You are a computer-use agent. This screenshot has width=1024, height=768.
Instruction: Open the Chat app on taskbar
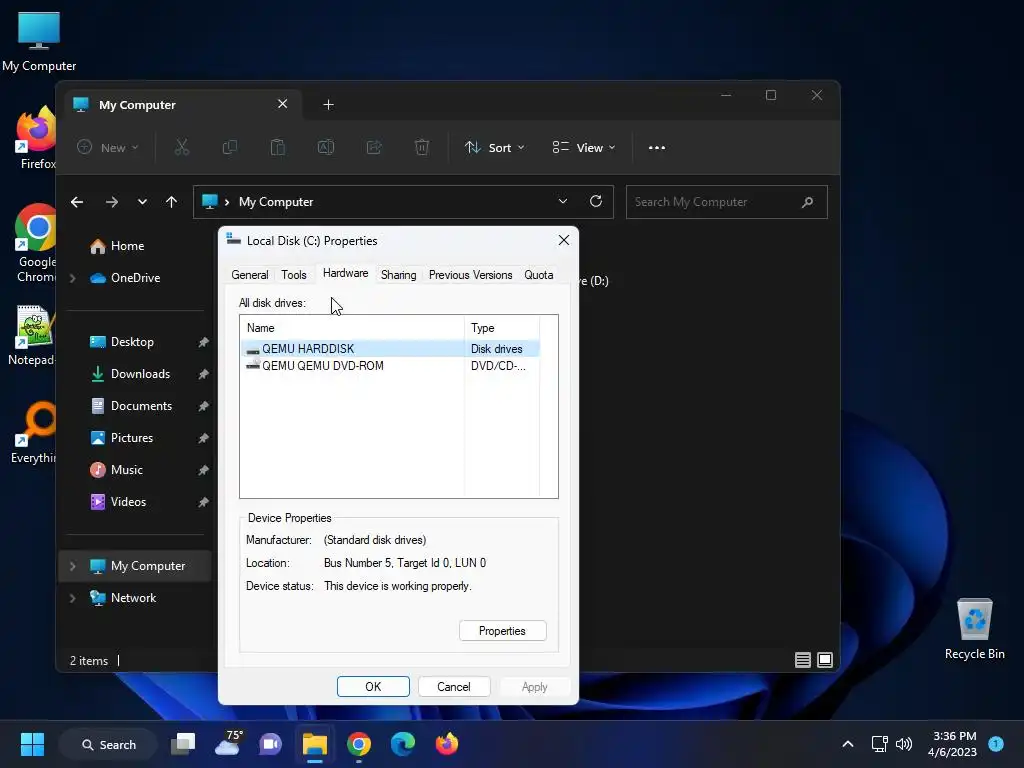[270, 744]
